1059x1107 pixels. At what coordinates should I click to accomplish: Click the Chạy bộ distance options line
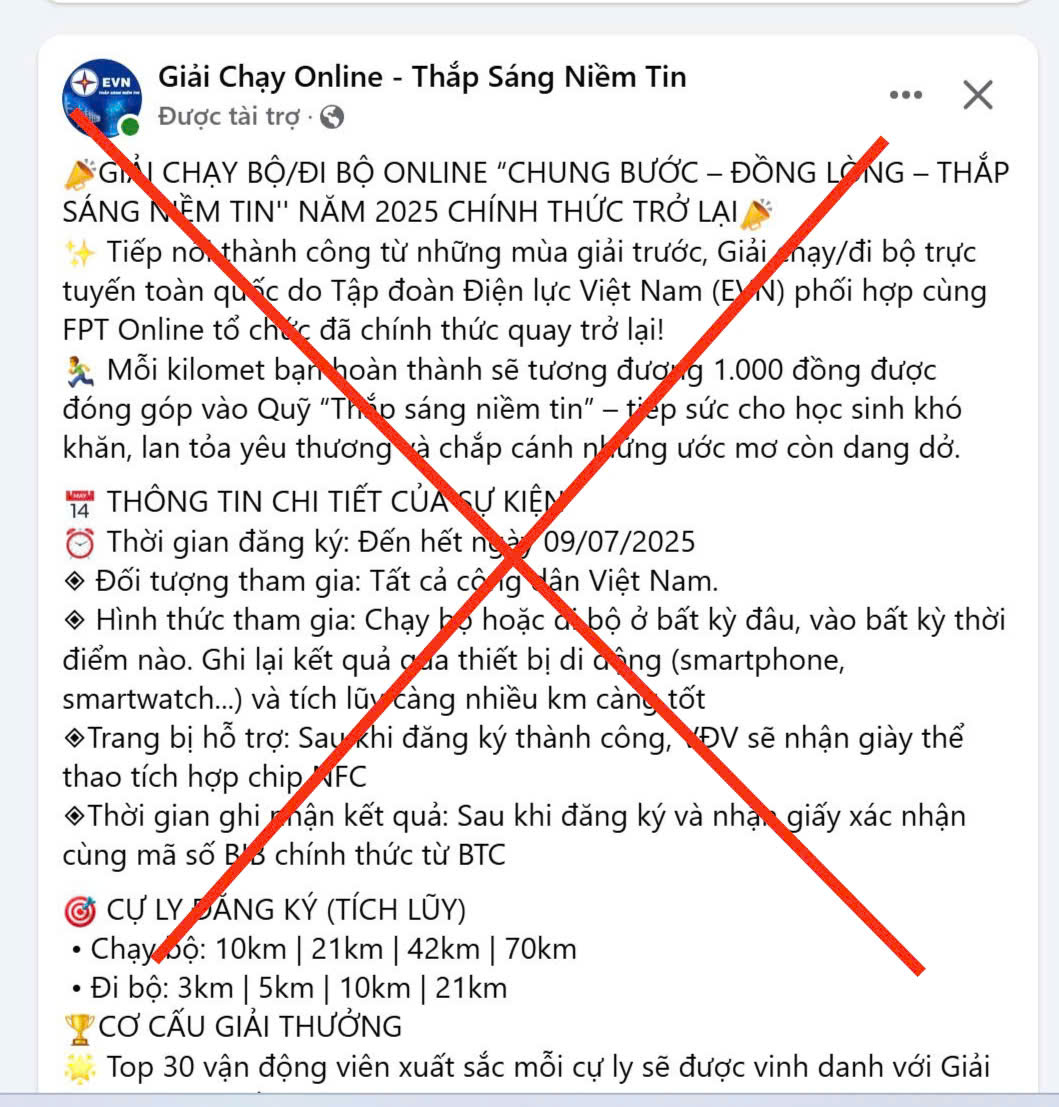(x=325, y=949)
